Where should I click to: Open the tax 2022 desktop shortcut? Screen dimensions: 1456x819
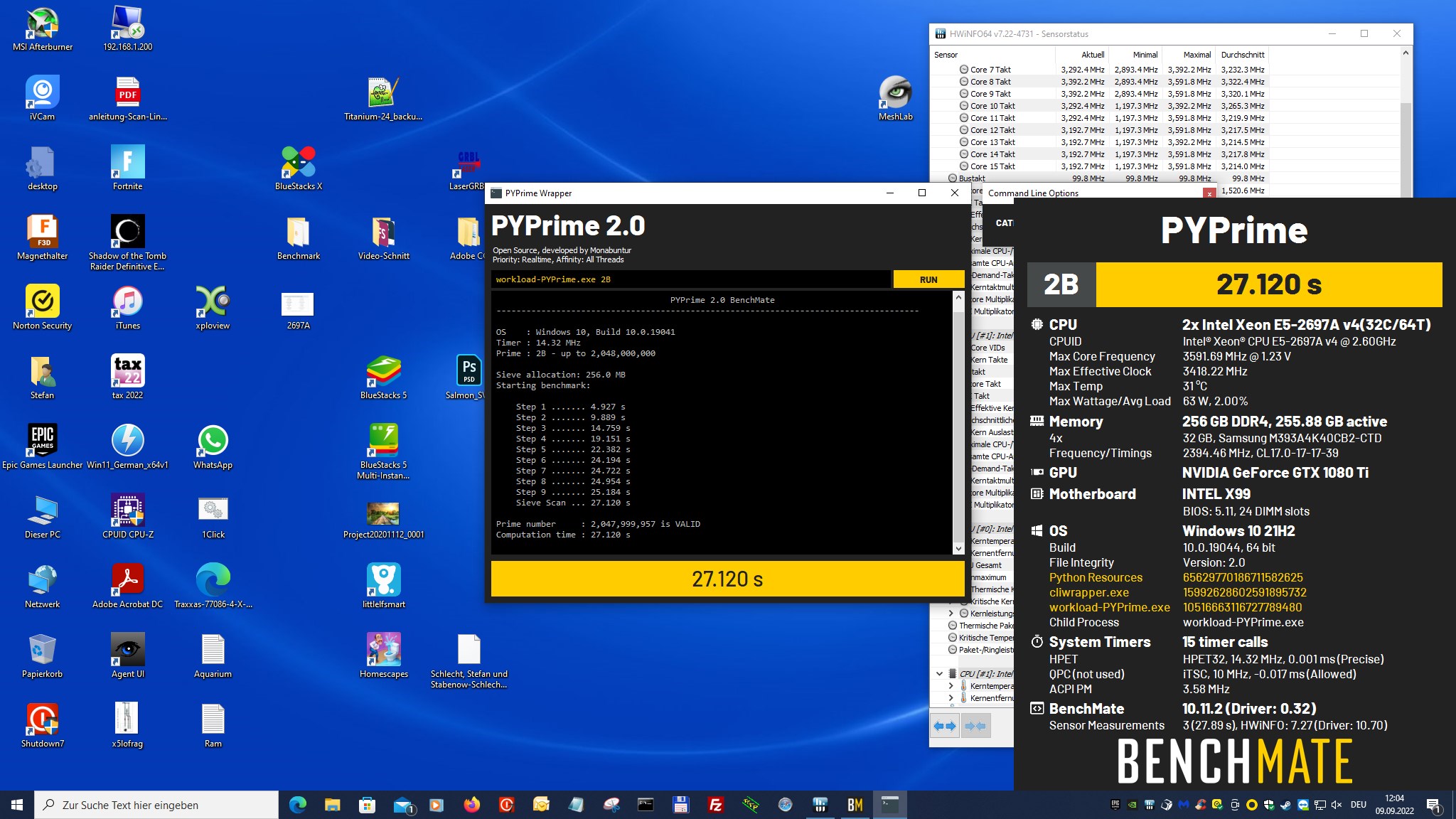128,377
